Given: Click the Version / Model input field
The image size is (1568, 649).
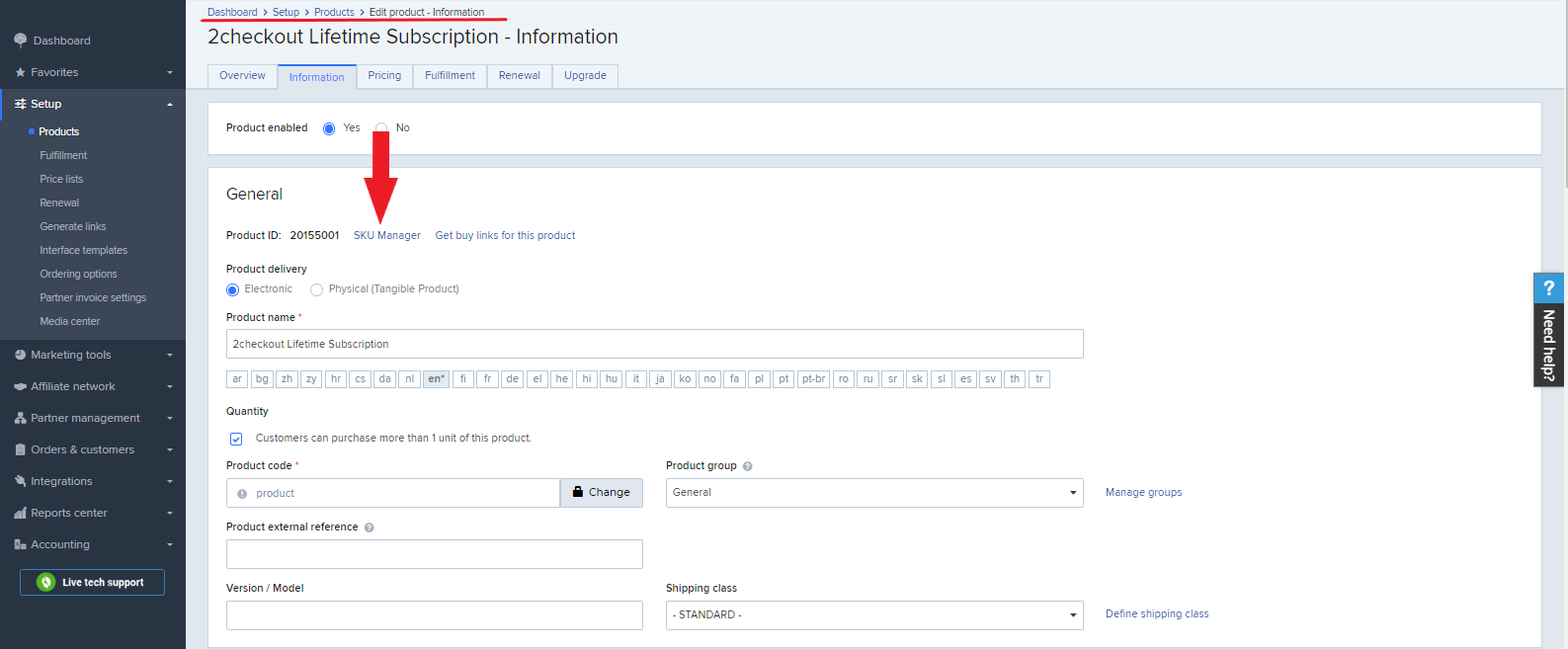Looking at the screenshot, I should tap(435, 615).
